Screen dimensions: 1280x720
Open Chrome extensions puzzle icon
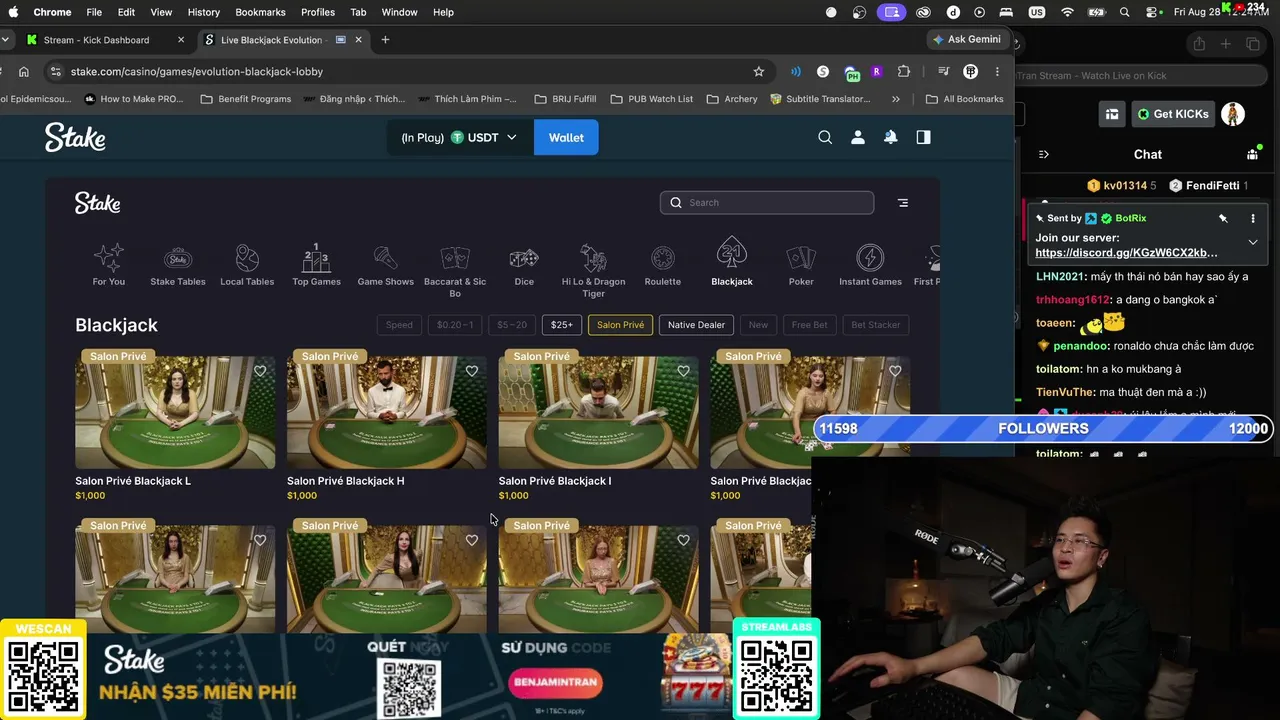click(x=904, y=72)
